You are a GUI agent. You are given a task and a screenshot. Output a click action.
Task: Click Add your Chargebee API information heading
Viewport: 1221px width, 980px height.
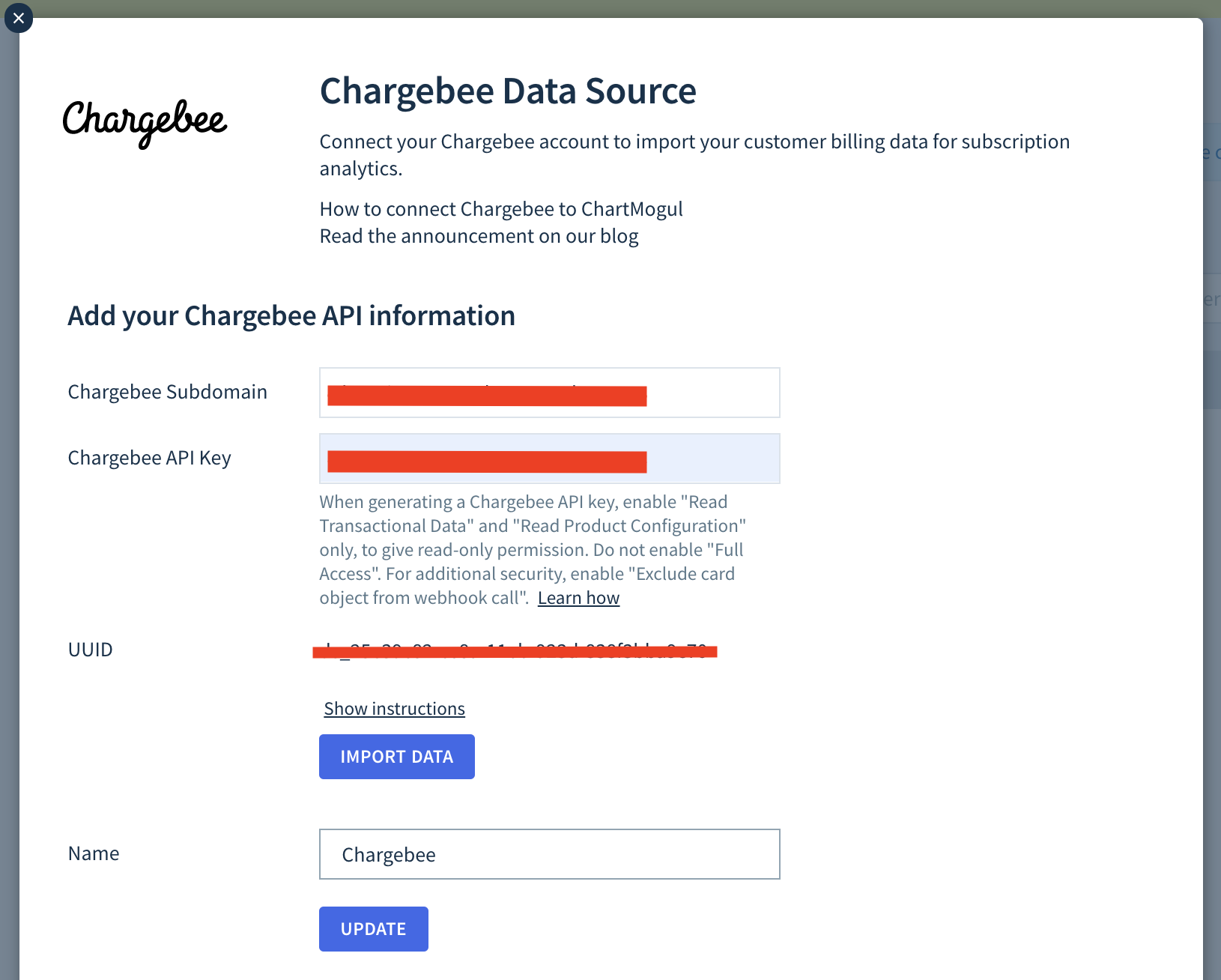tap(291, 316)
